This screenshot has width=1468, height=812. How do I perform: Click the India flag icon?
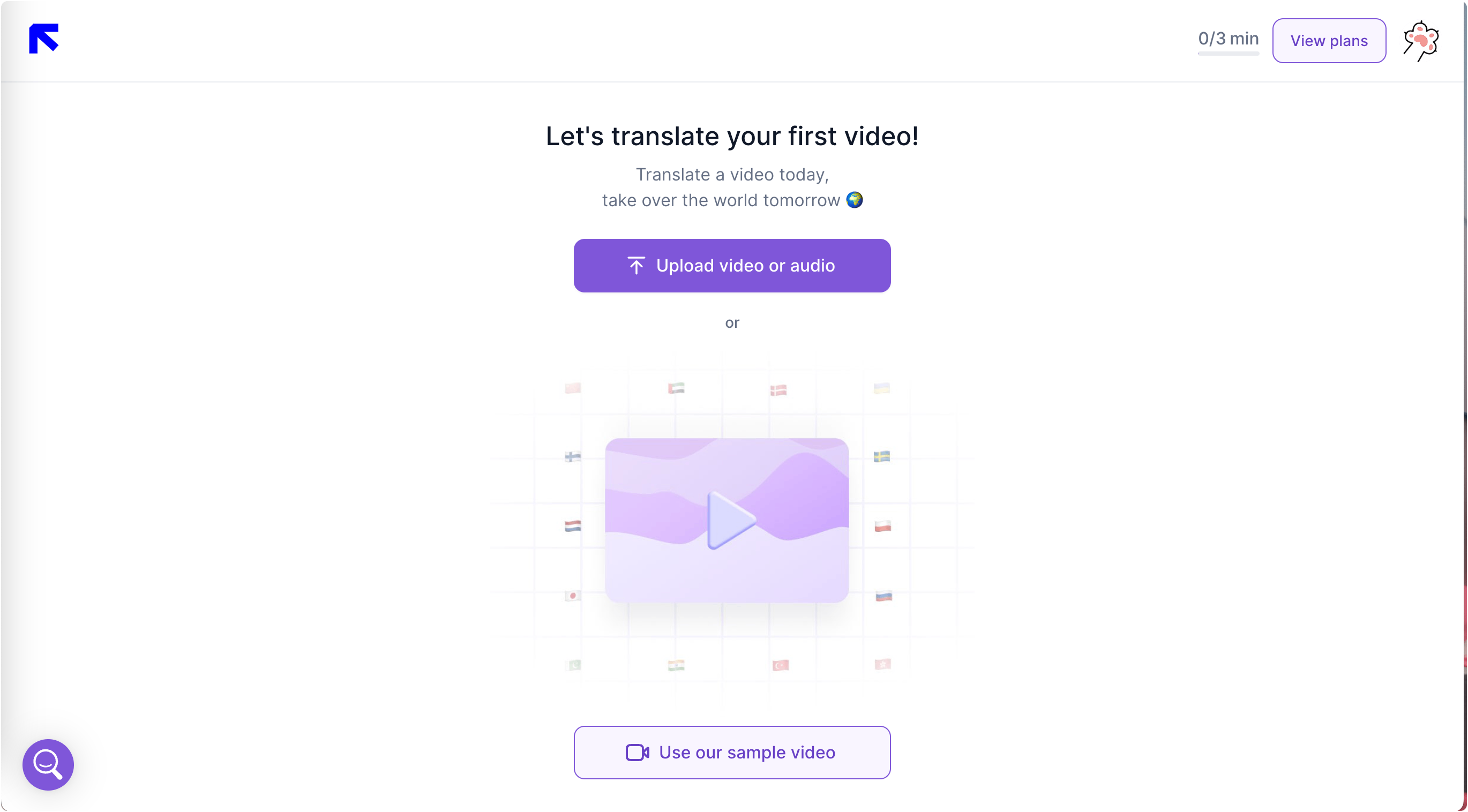676,665
